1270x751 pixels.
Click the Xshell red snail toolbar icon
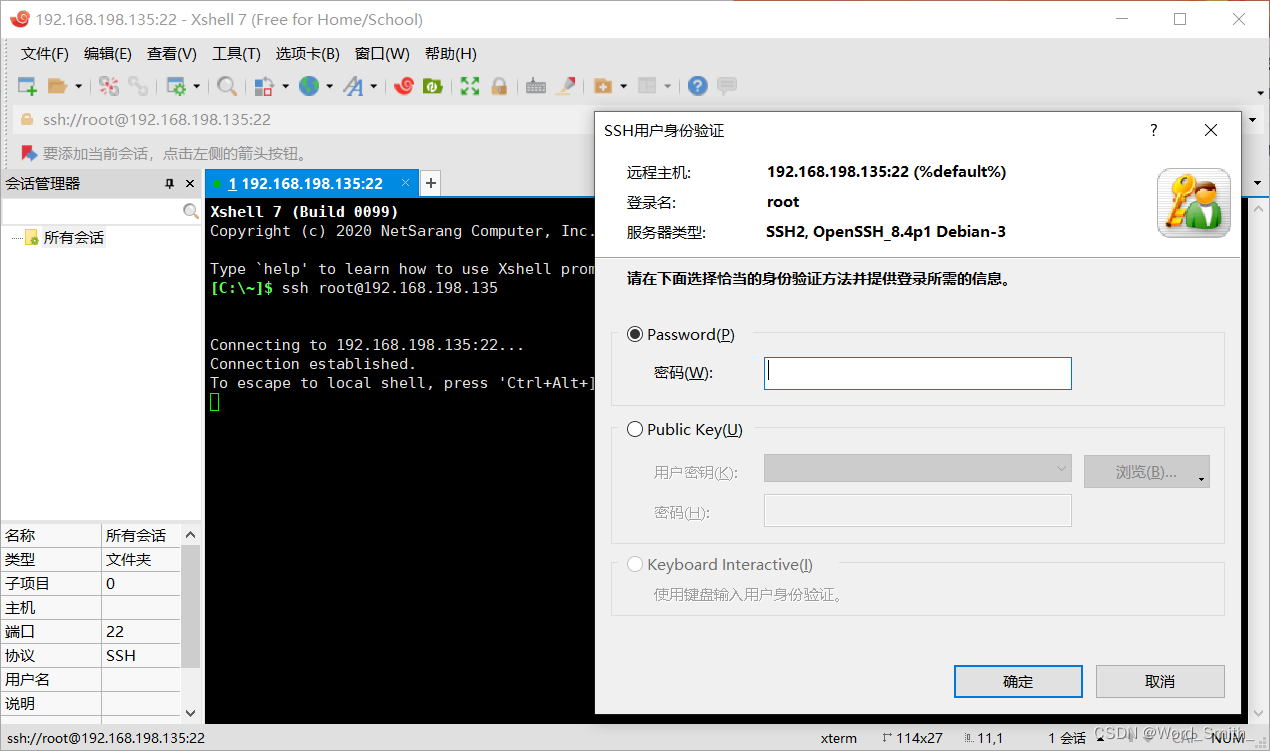tap(404, 86)
